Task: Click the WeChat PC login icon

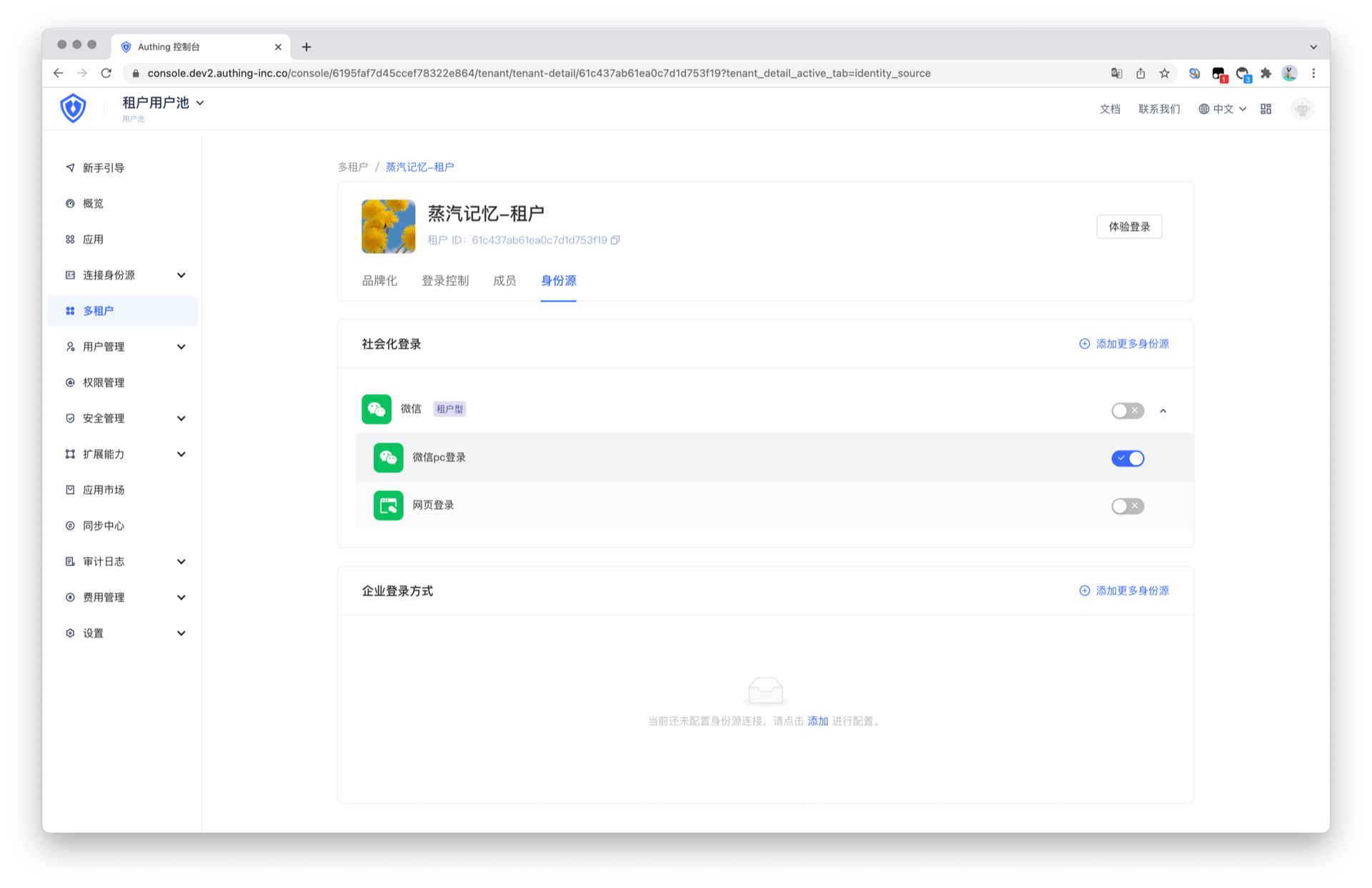Action: 388,458
